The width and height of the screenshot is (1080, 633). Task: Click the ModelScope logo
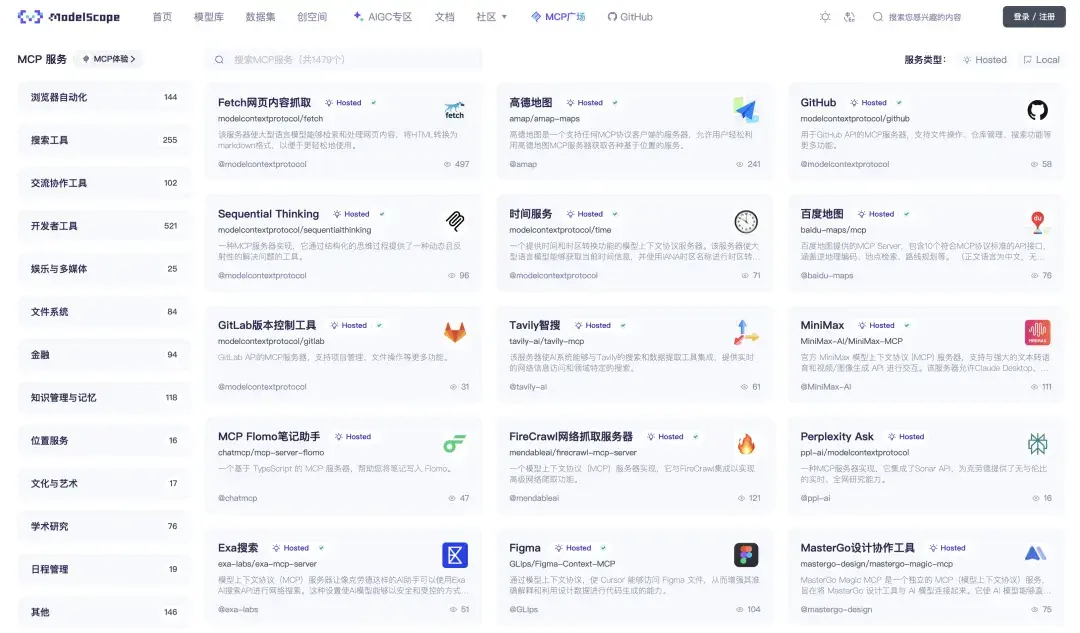[68, 17]
